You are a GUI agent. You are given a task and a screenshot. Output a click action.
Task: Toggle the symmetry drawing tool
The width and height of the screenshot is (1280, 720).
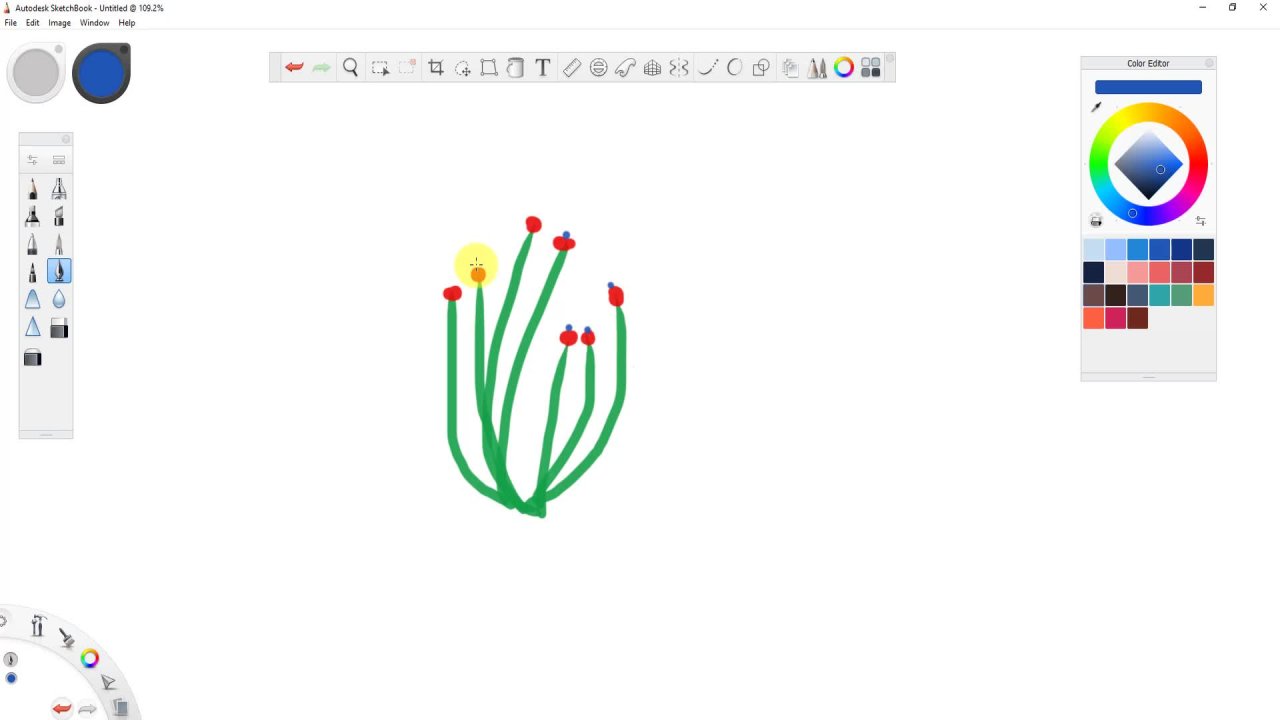(679, 68)
